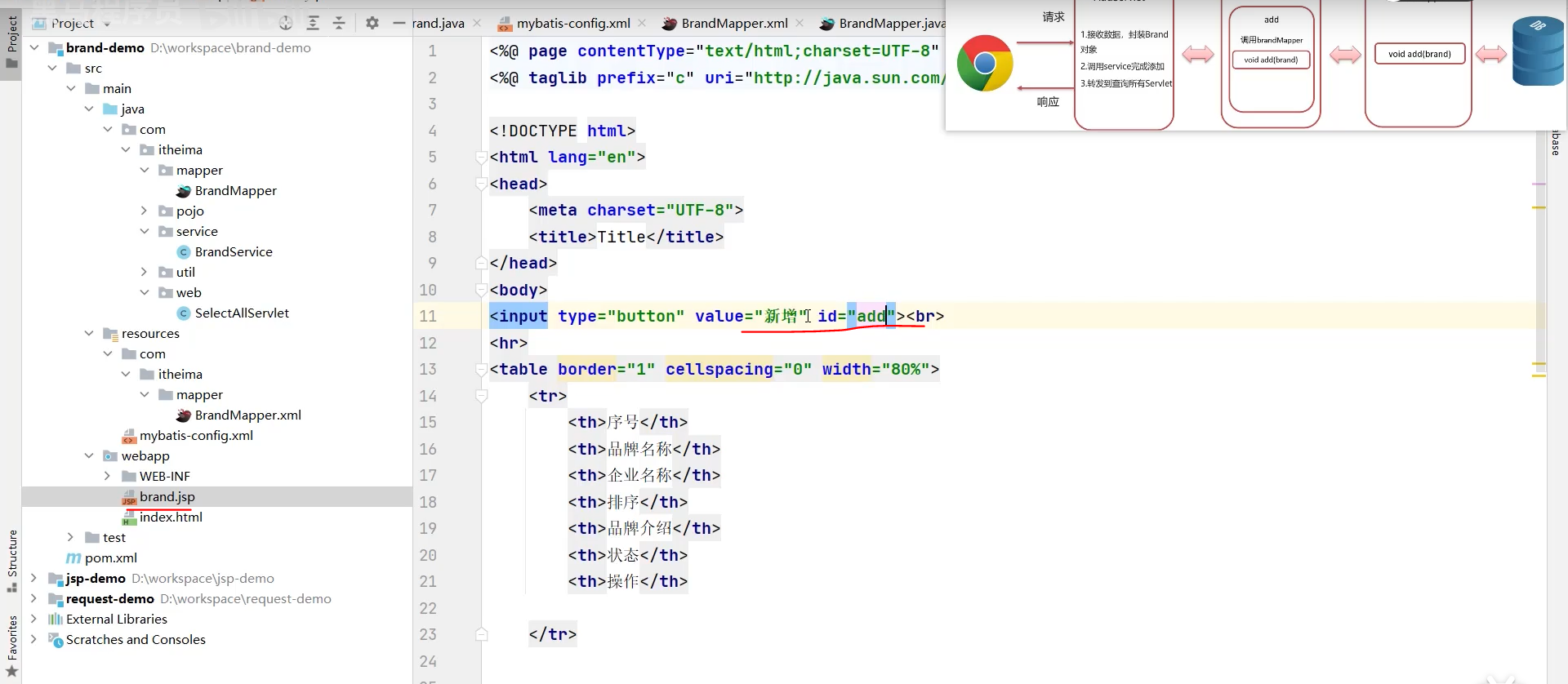Click the 'add' id value on line 11
This screenshot has height=684, width=1568.
(871, 316)
